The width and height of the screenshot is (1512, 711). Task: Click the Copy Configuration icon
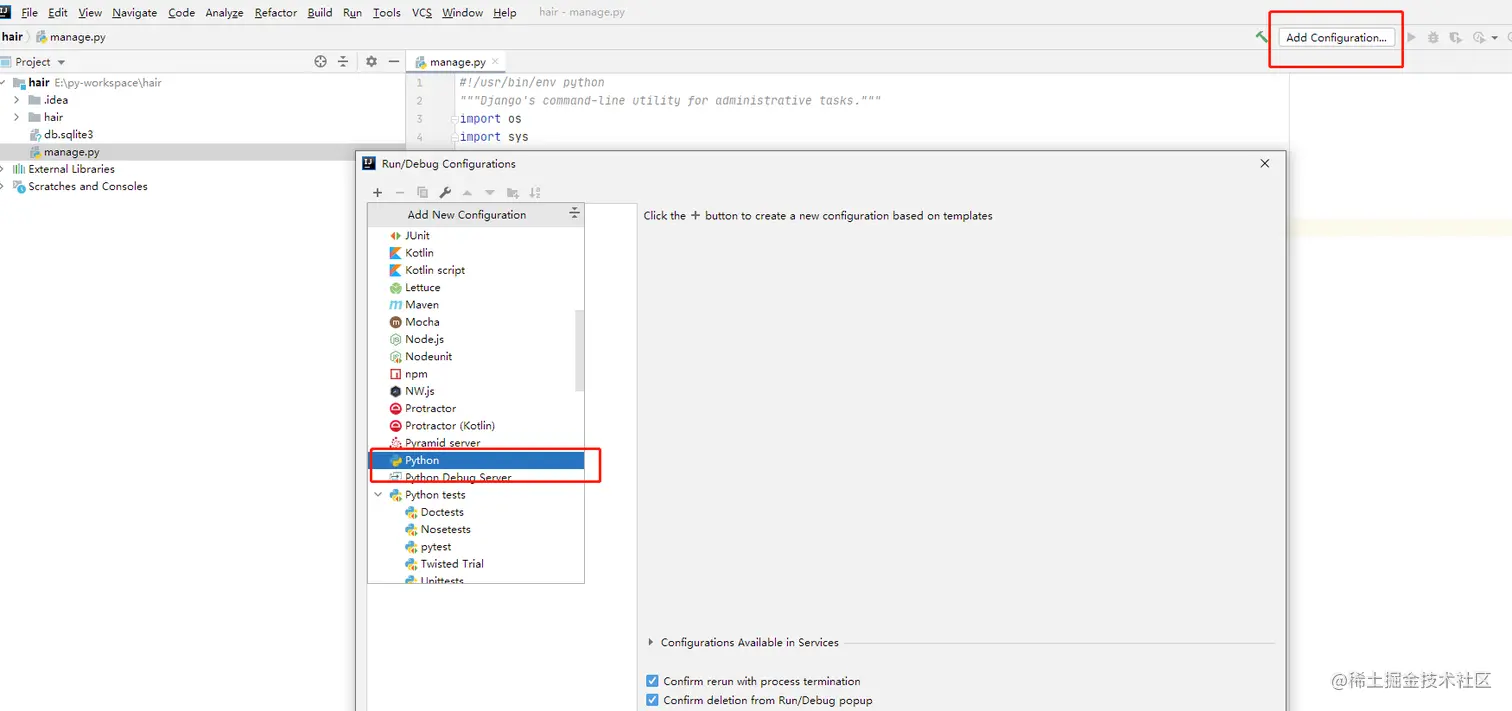click(422, 192)
